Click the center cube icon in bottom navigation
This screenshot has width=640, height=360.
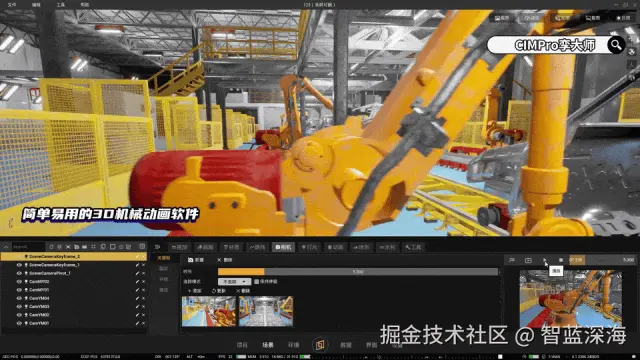click(320, 345)
